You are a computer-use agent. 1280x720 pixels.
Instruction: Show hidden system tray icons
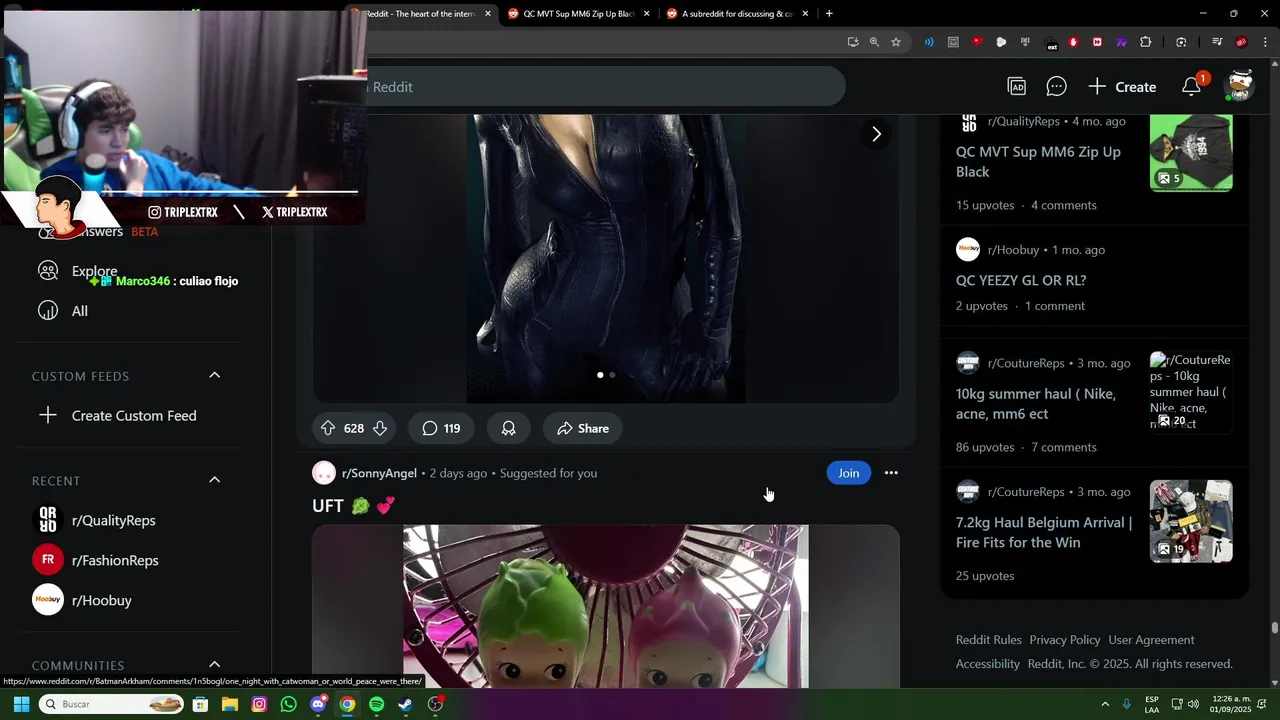[1105, 704]
